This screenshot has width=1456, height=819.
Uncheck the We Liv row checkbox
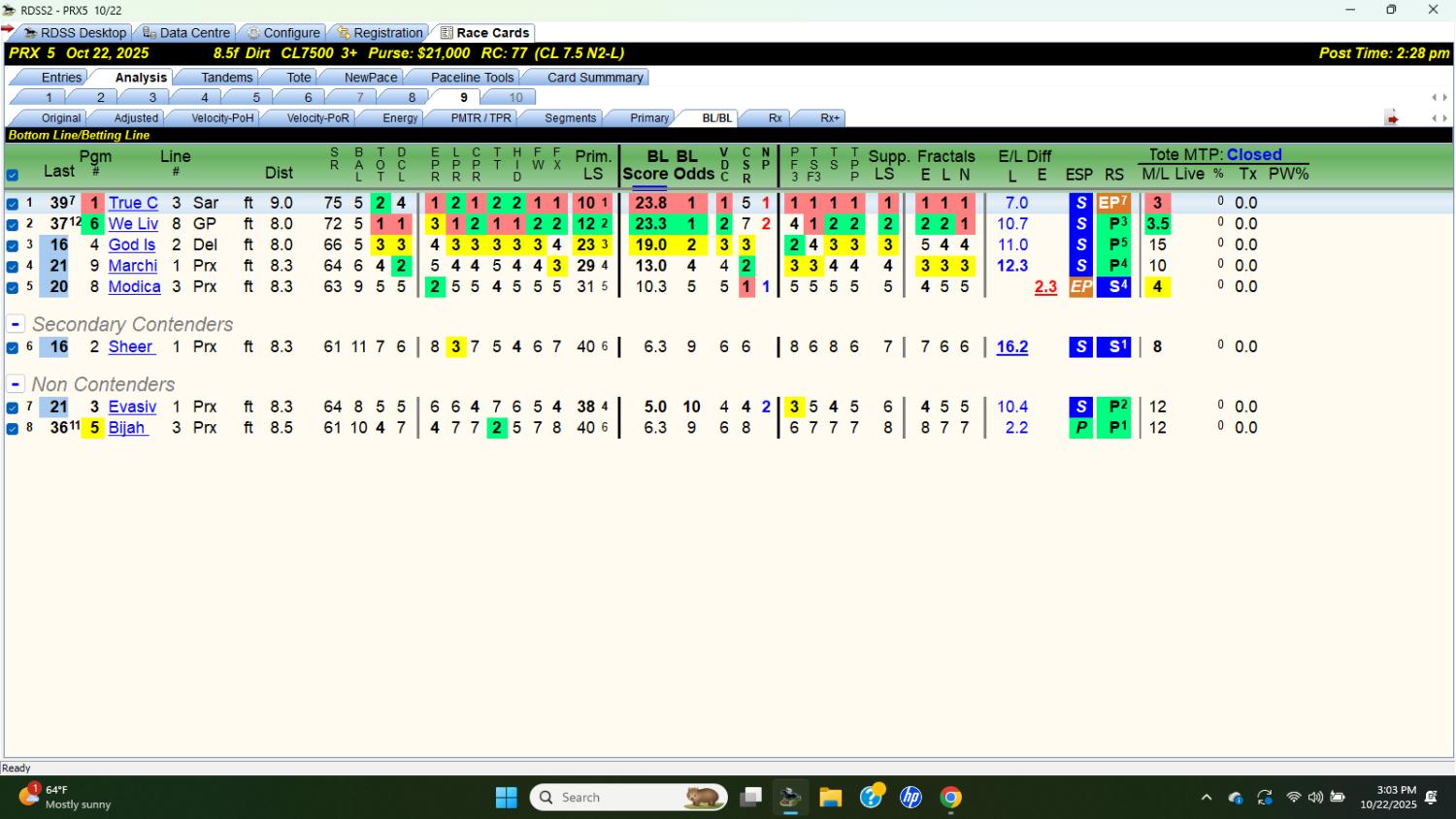[13, 224]
